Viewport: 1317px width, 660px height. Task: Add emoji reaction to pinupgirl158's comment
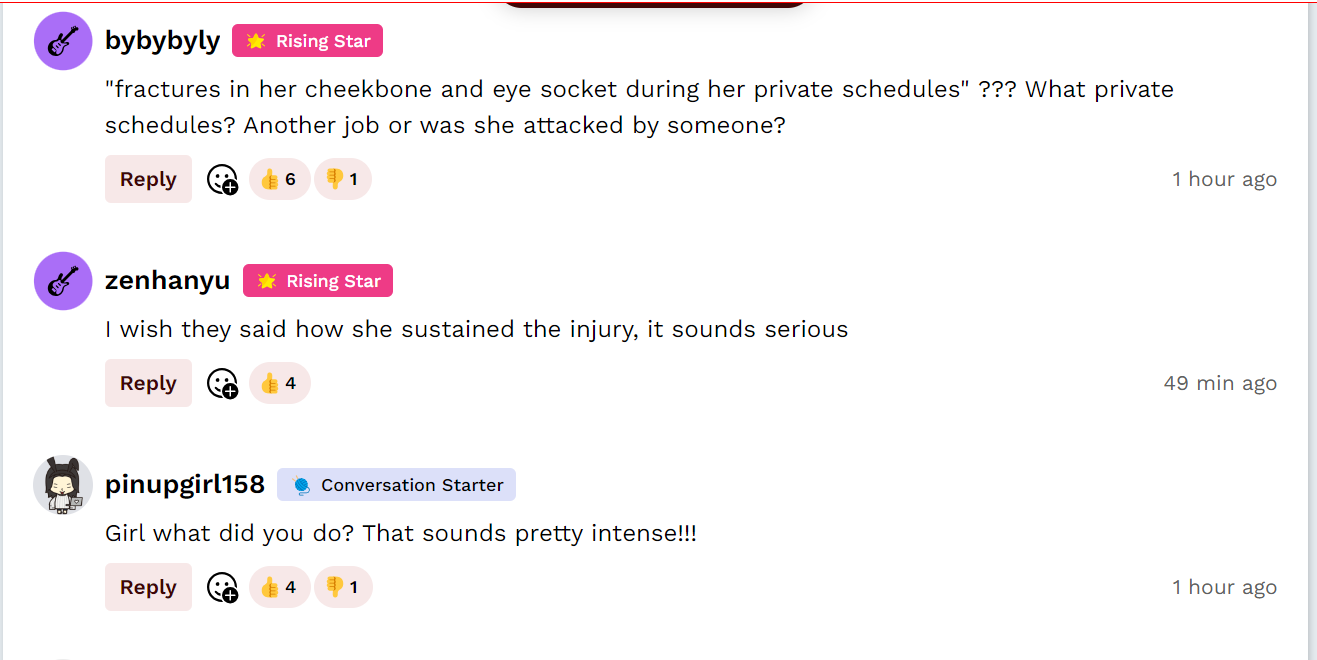pyautogui.click(x=222, y=588)
